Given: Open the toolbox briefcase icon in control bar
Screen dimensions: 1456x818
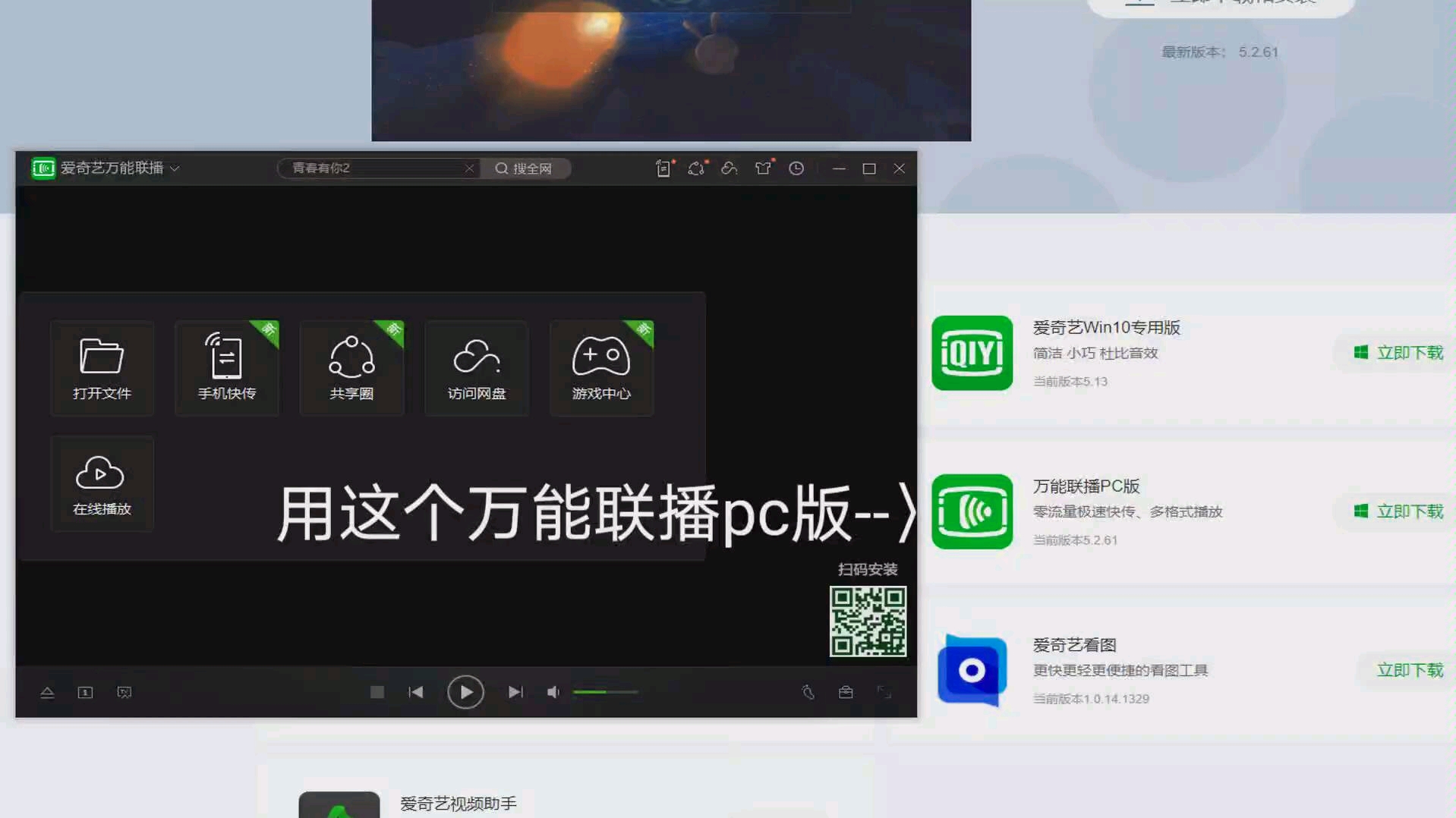Looking at the screenshot, I should [846, 692].
